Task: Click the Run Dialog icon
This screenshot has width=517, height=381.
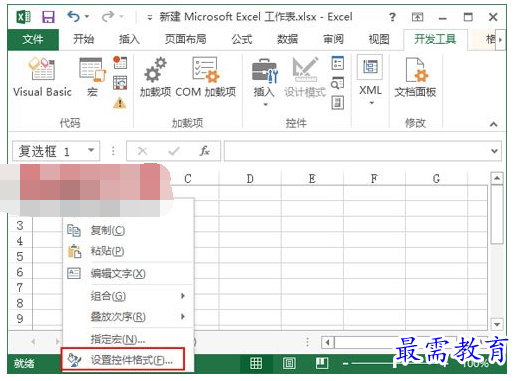Action: pos(338,103)
